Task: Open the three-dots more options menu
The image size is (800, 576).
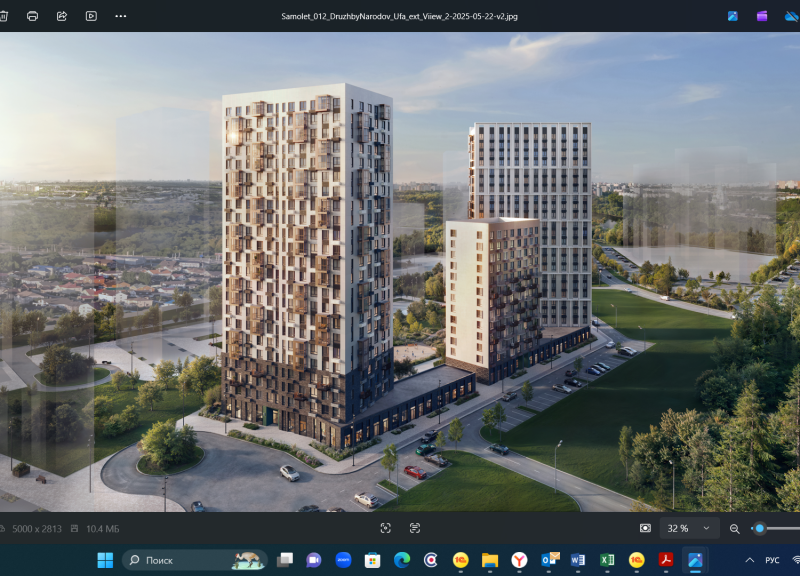Action: click(121, 16)
